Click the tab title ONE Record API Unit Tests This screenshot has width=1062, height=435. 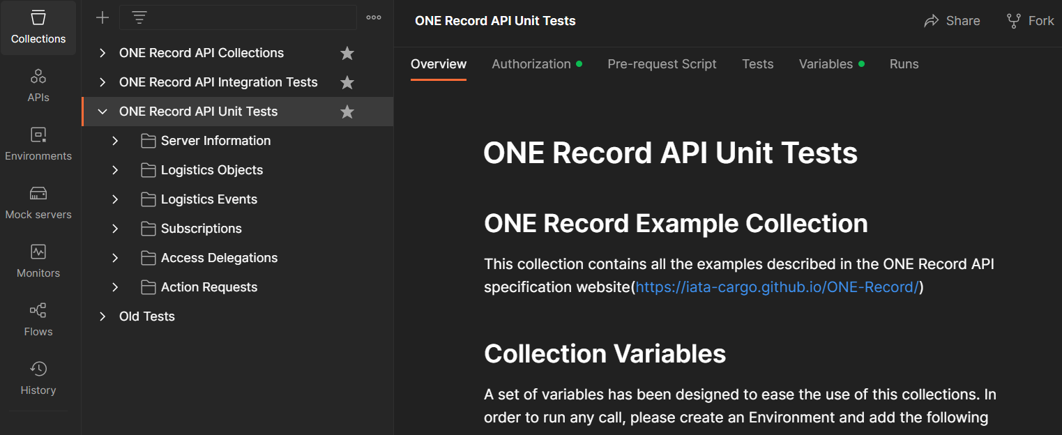click(x=495, y=21)
